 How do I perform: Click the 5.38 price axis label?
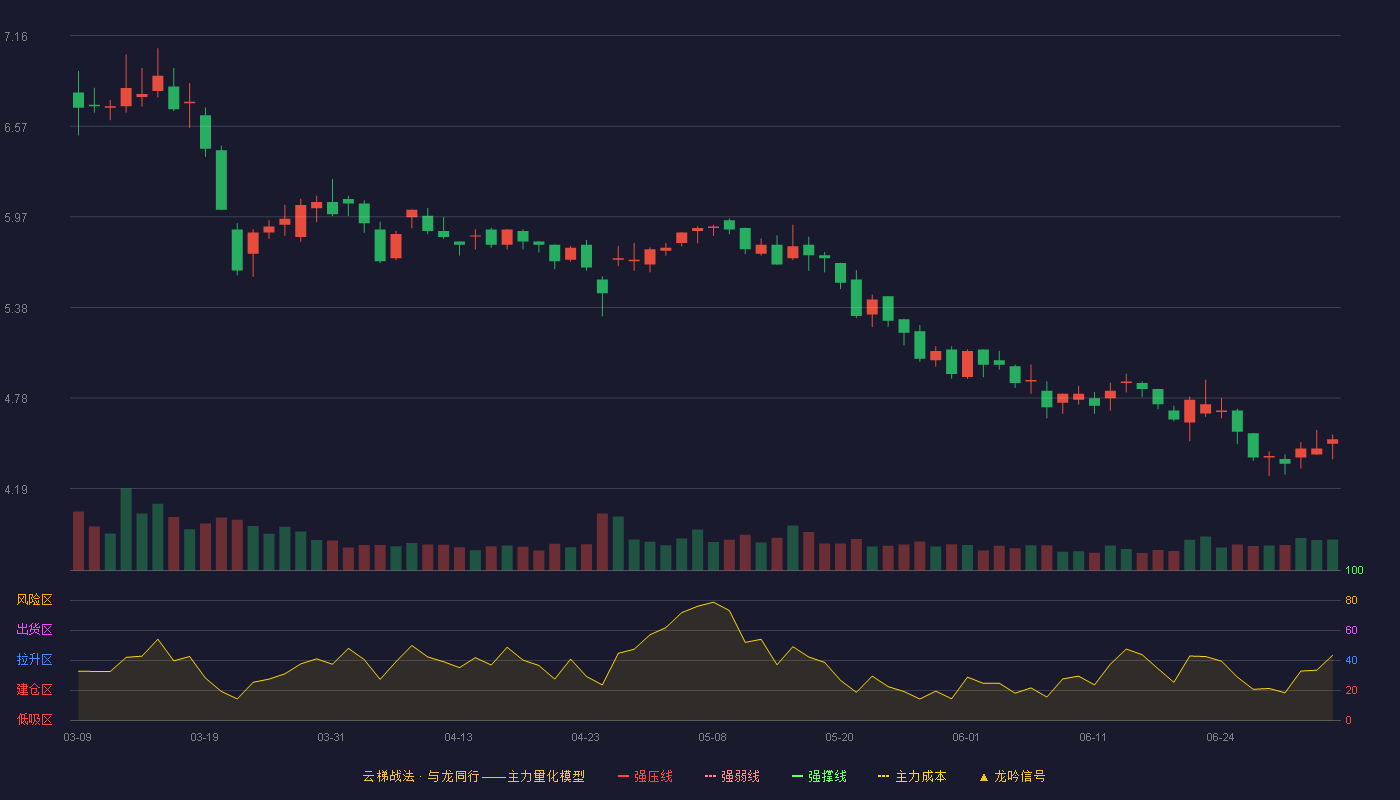pyautogui.click(x=16, y=309)
